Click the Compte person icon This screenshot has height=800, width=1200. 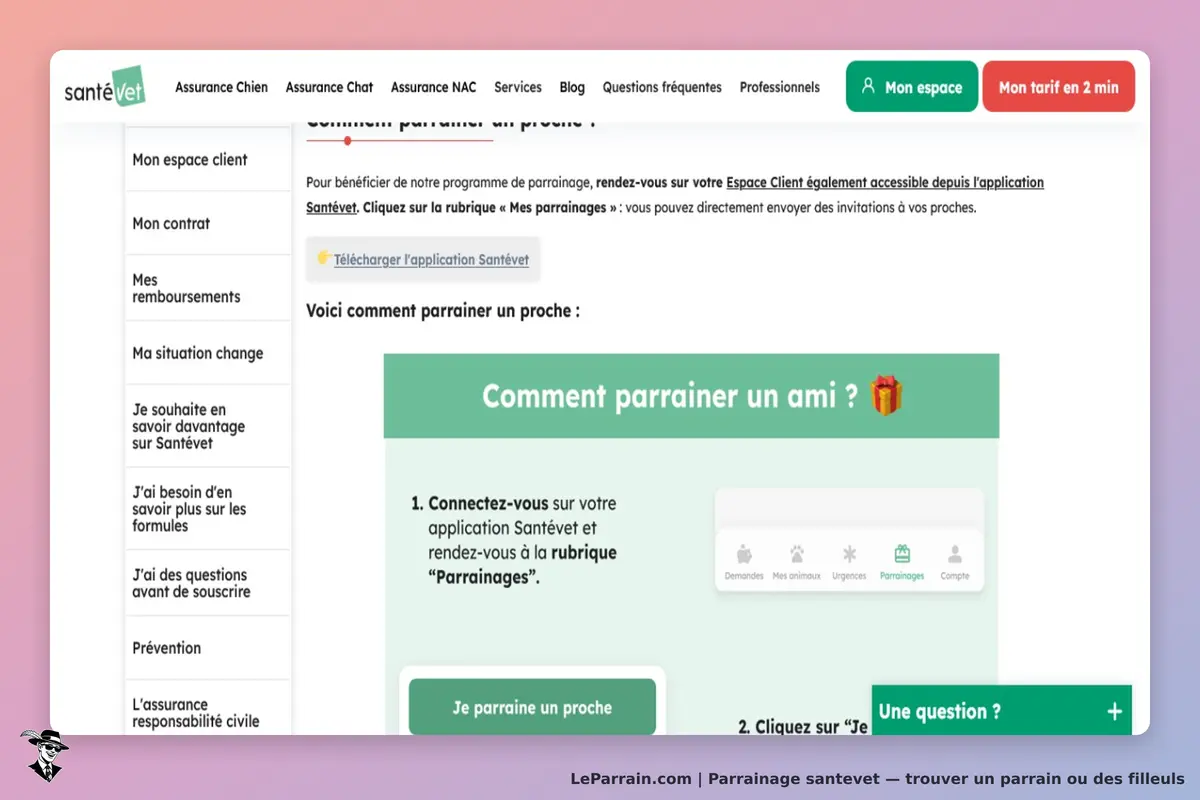pos(955,554)
